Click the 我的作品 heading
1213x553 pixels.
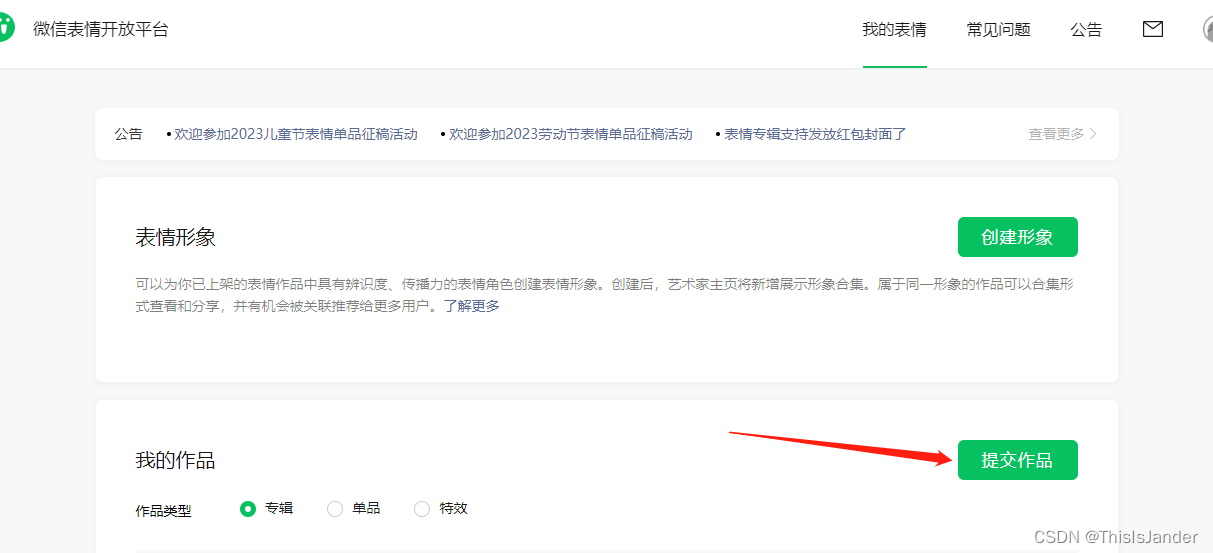(x=176, y=460)
